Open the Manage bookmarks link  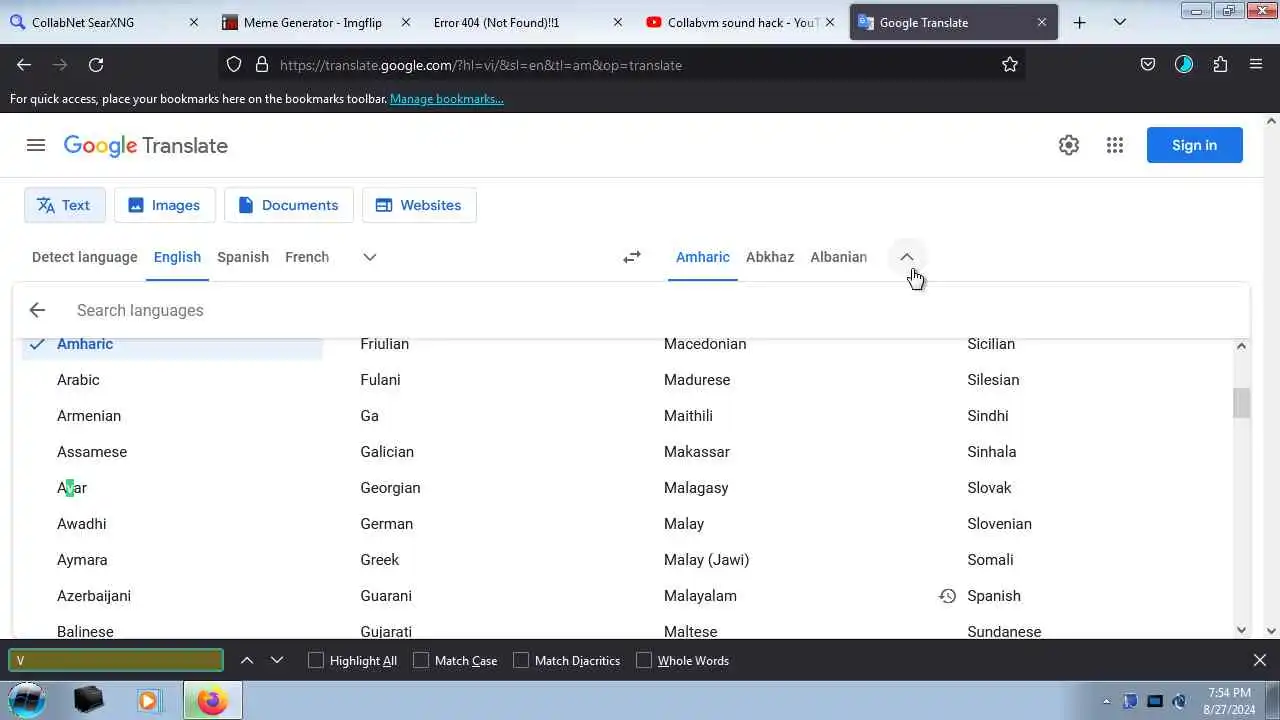pos(447,99)
